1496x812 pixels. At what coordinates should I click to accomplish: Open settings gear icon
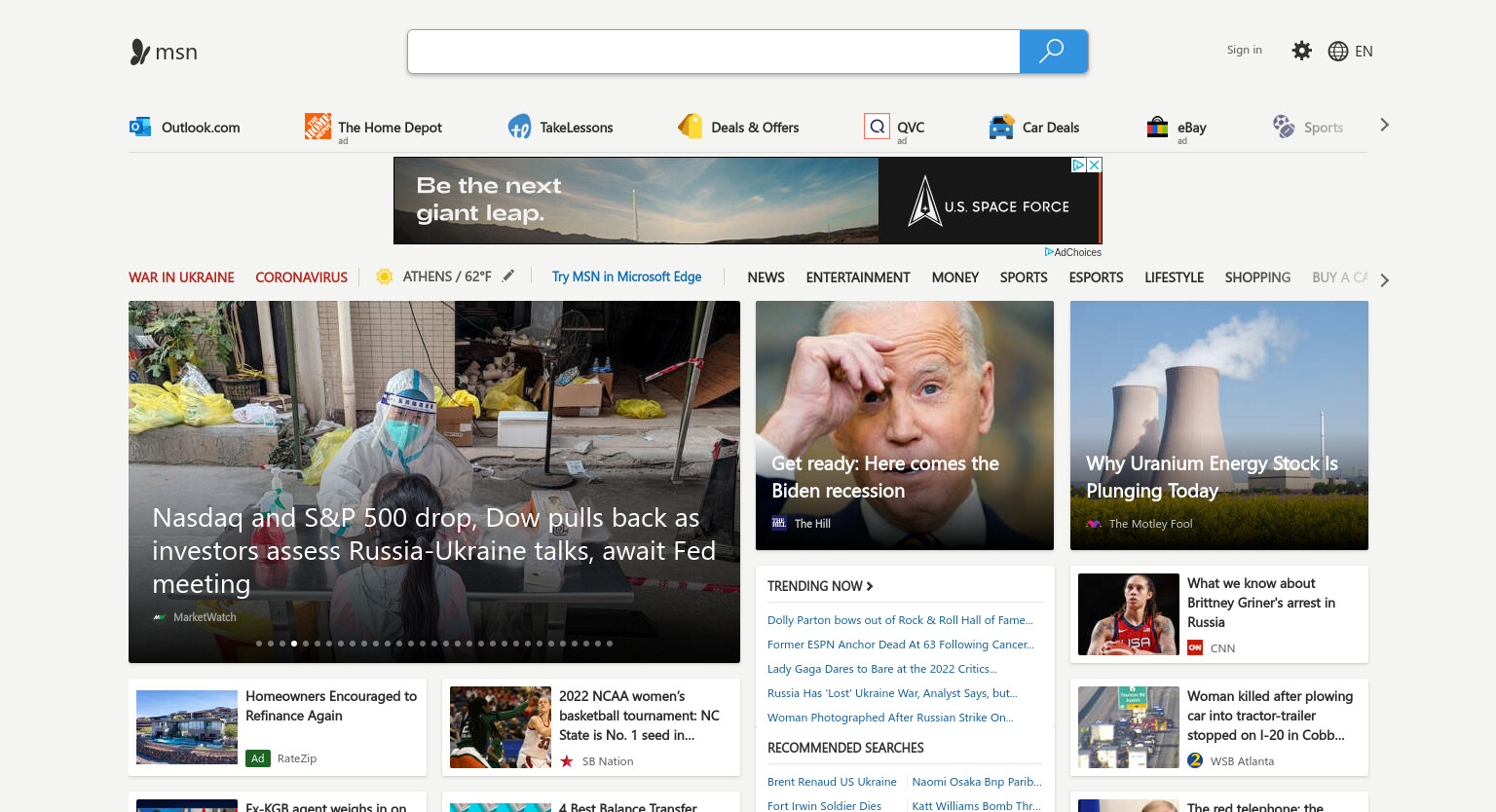(1301, 51)
